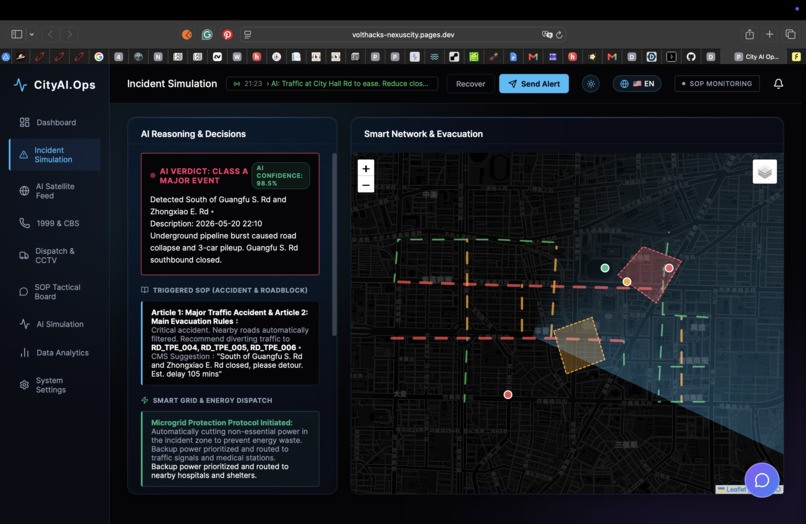806x524 pixels.
Task: Select the orange zone polygon on map
Action: pyautogui.click(x=579, y=345)
